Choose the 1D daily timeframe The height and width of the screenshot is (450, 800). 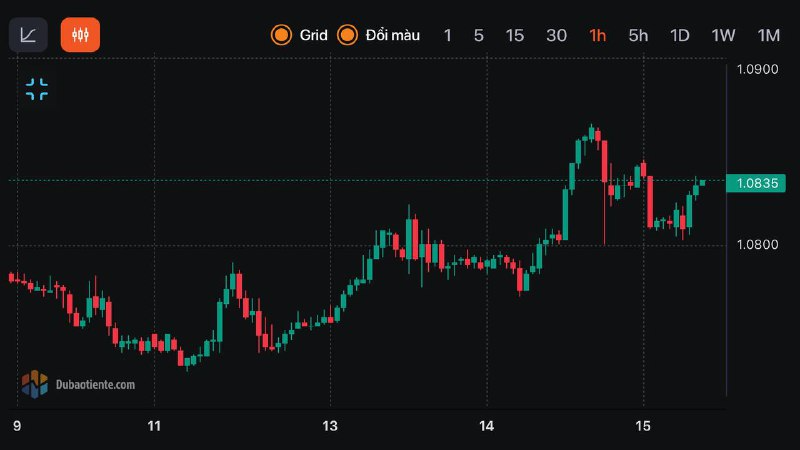pyautogui.click(x=680, y=35)
